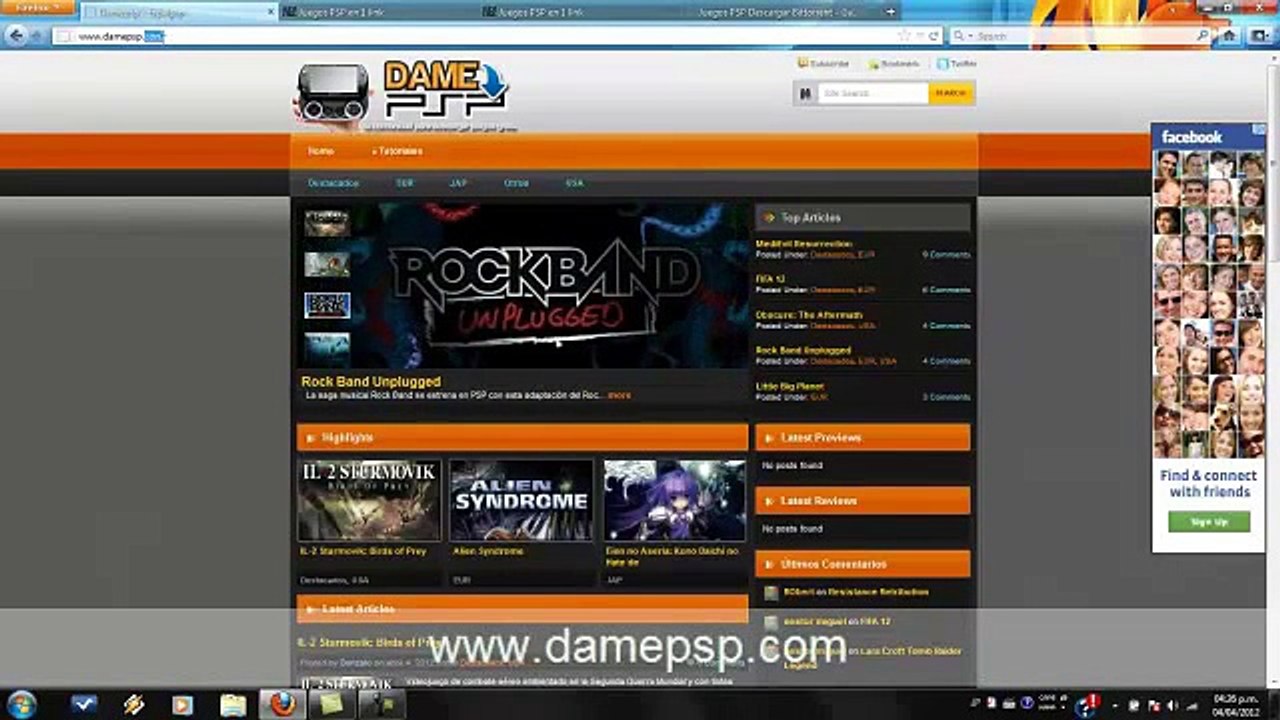1280x720 pixels.
Task: Click the Subscribe feed icon
Action: (x=803, y=63)
